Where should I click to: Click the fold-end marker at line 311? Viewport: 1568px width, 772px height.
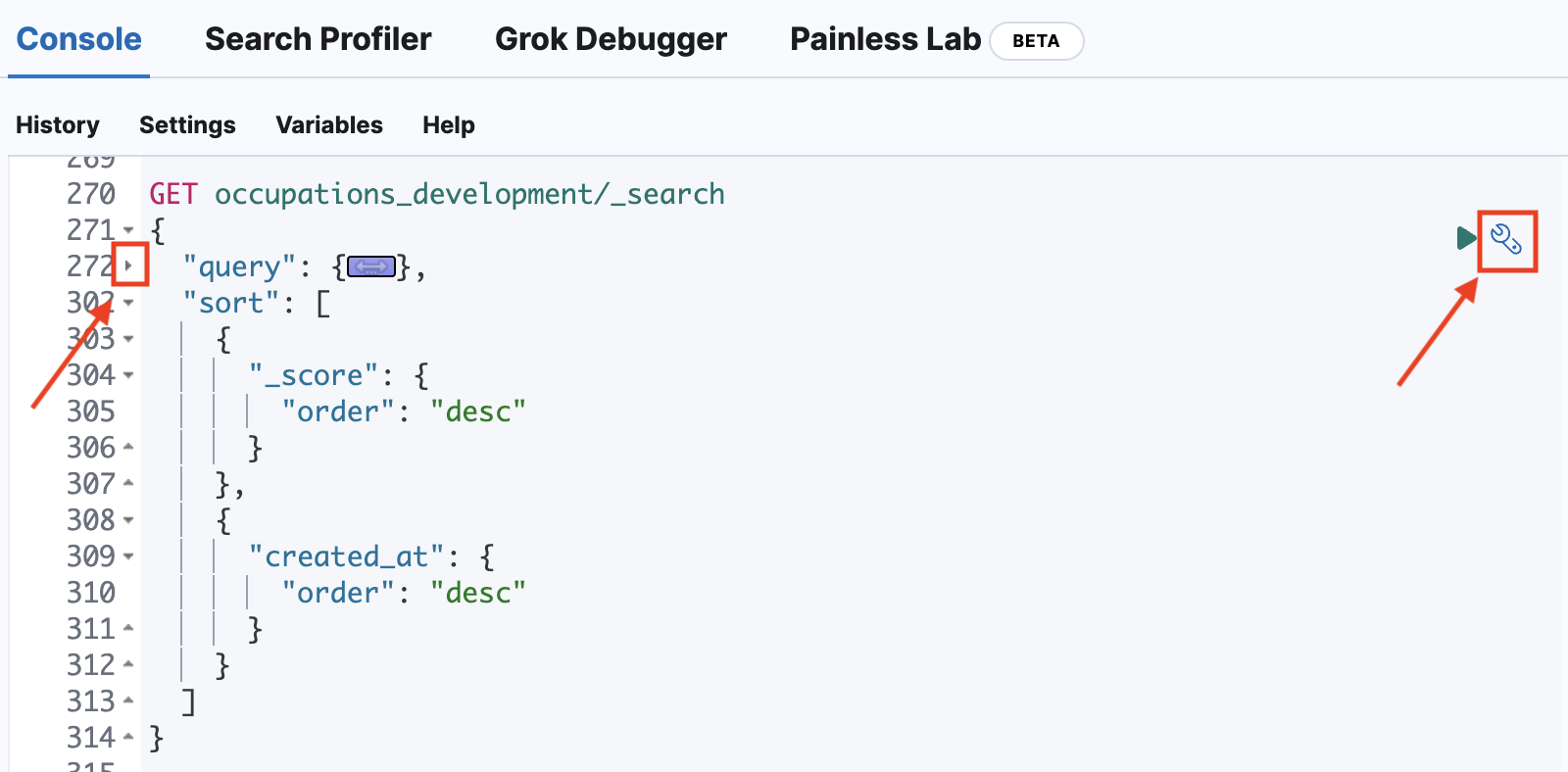tap(128, 629)
